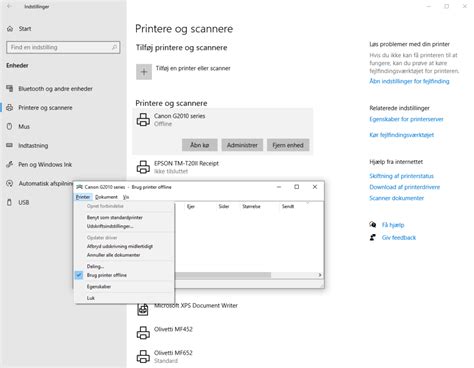
Task: Select Printere og scannere sidebar icon
Action: click(x=10, y=108)
